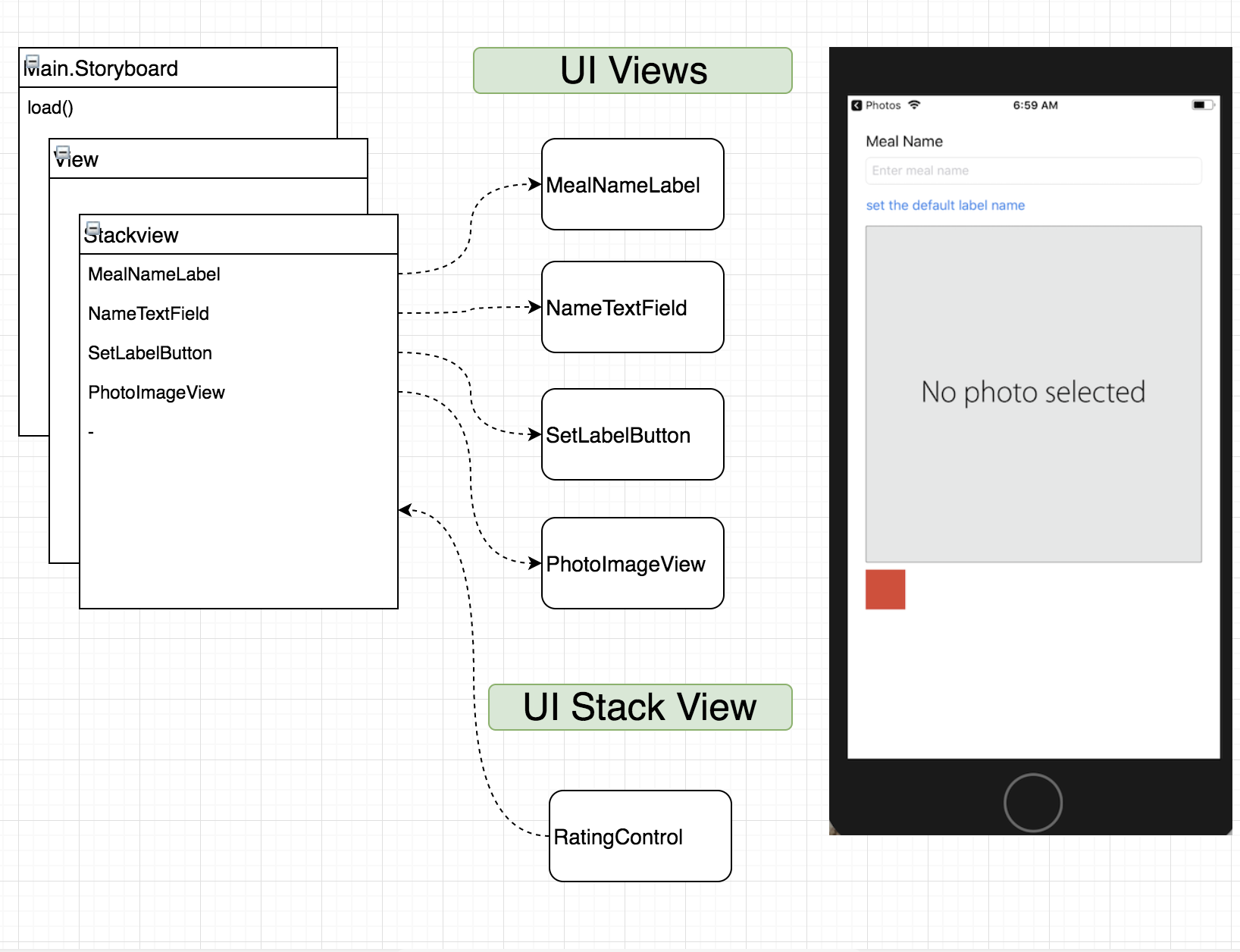
Task: Focus the Enter meal name text field
Action: tap(1034, 171)
